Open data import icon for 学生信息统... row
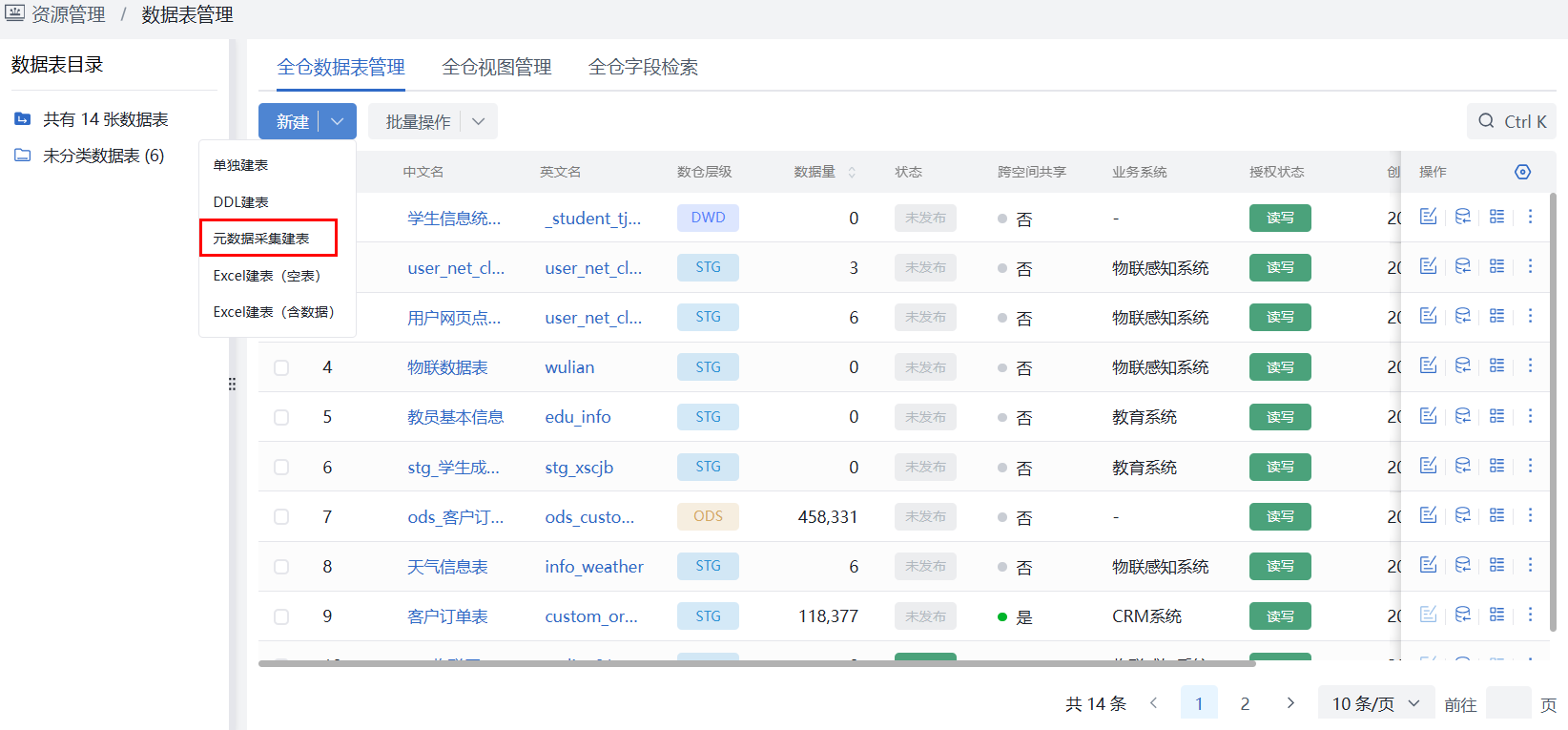 click(1462, 217)
